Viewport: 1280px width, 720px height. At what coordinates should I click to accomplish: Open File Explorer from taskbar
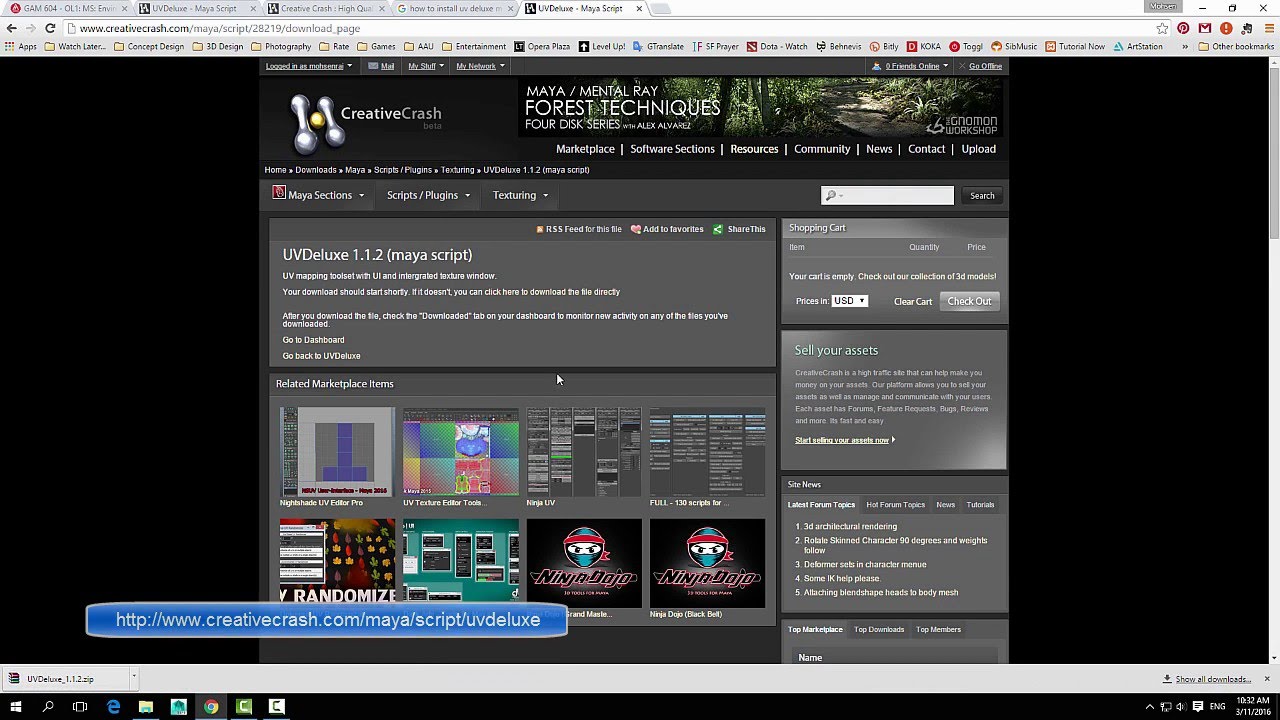pyautogui.click(x=146, y=707)
